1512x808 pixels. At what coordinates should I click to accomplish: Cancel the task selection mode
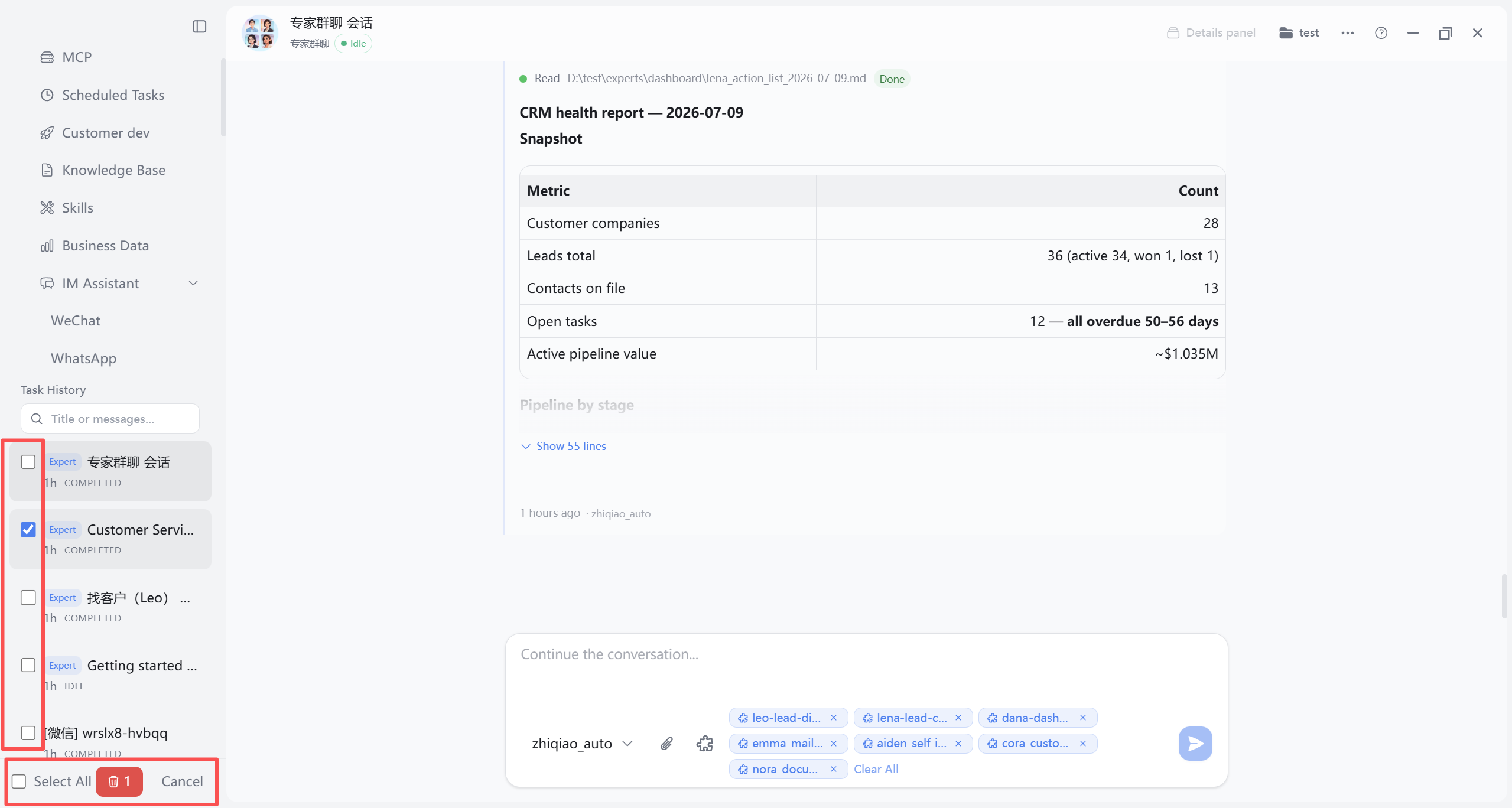(182, 781)
